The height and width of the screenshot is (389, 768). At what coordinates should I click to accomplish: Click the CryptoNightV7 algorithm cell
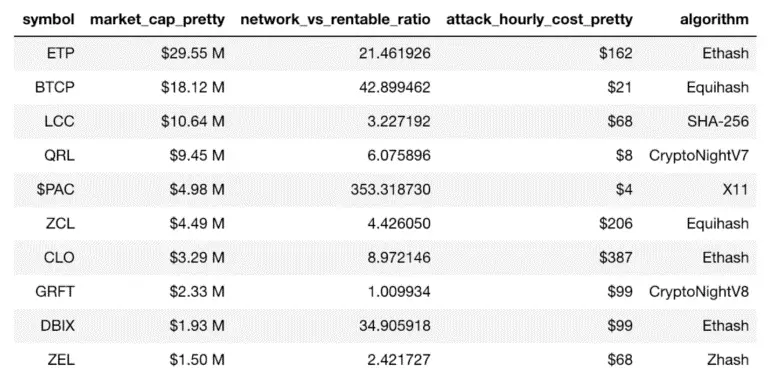699,155
